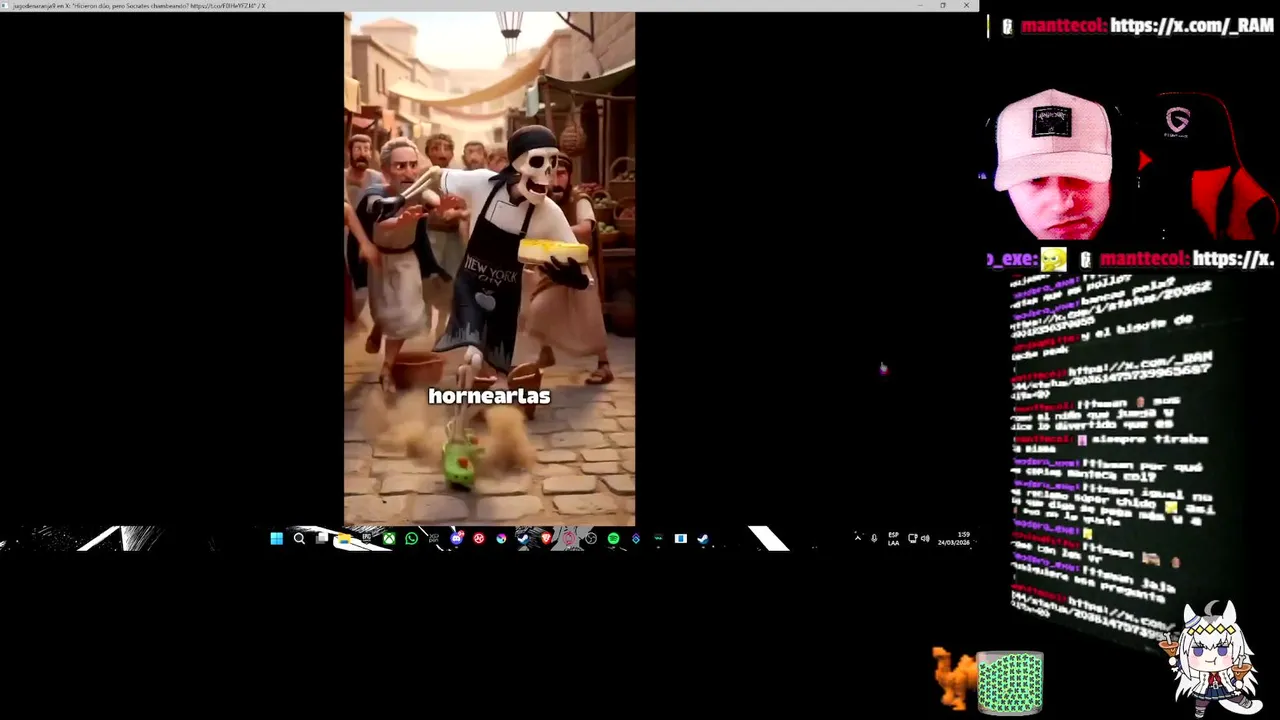
Task: Maximize the media viewer window
Action: [x=942, y=6]
